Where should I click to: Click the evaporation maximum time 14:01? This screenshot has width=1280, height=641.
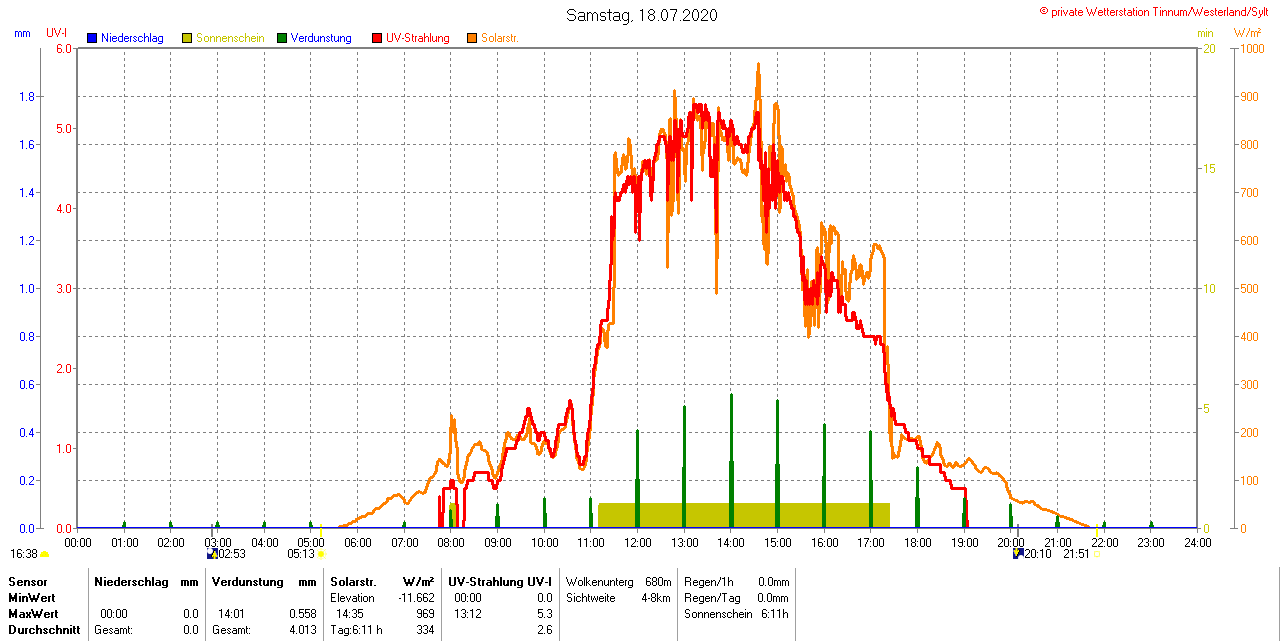click(232, 614)
